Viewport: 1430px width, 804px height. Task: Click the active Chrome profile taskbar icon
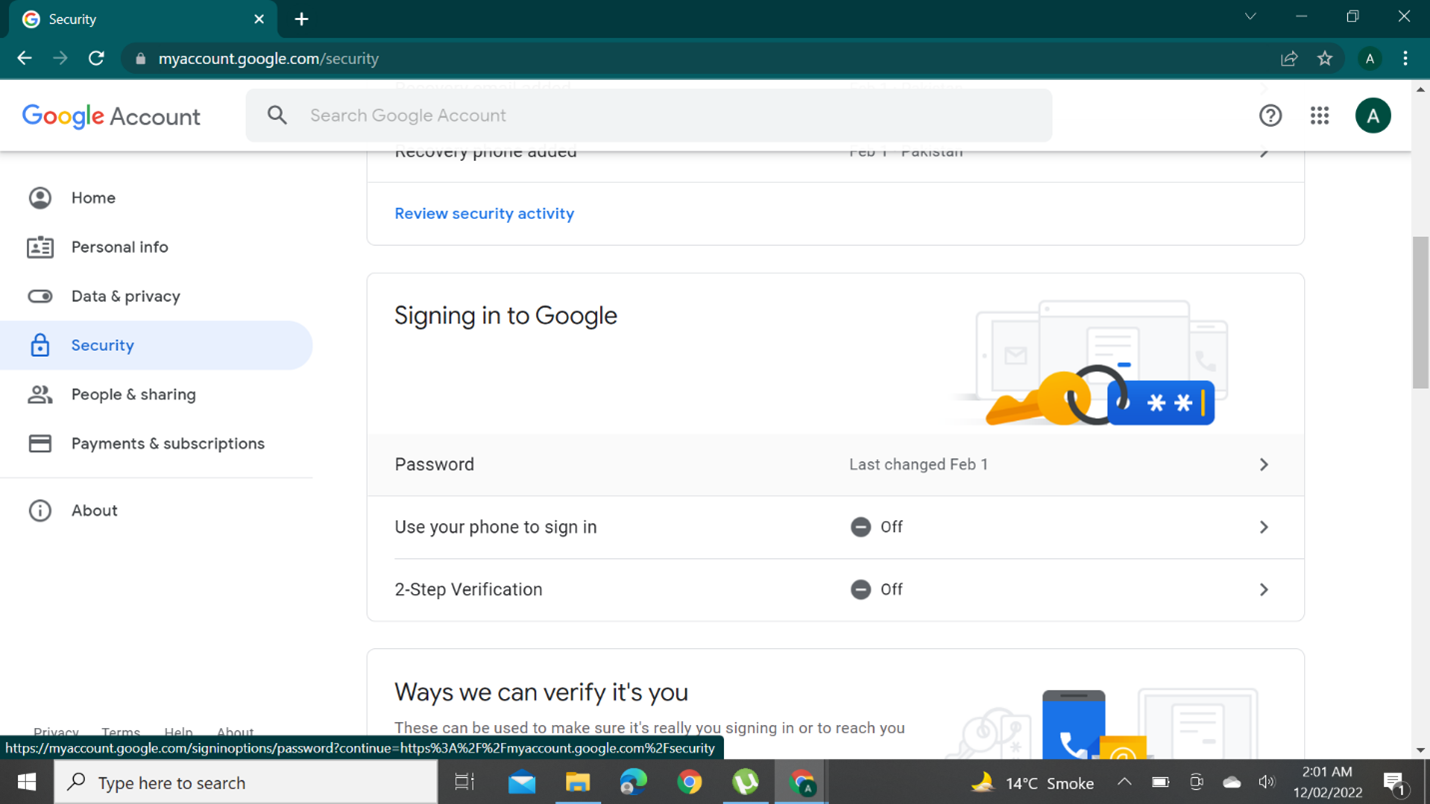coord(801,782)
